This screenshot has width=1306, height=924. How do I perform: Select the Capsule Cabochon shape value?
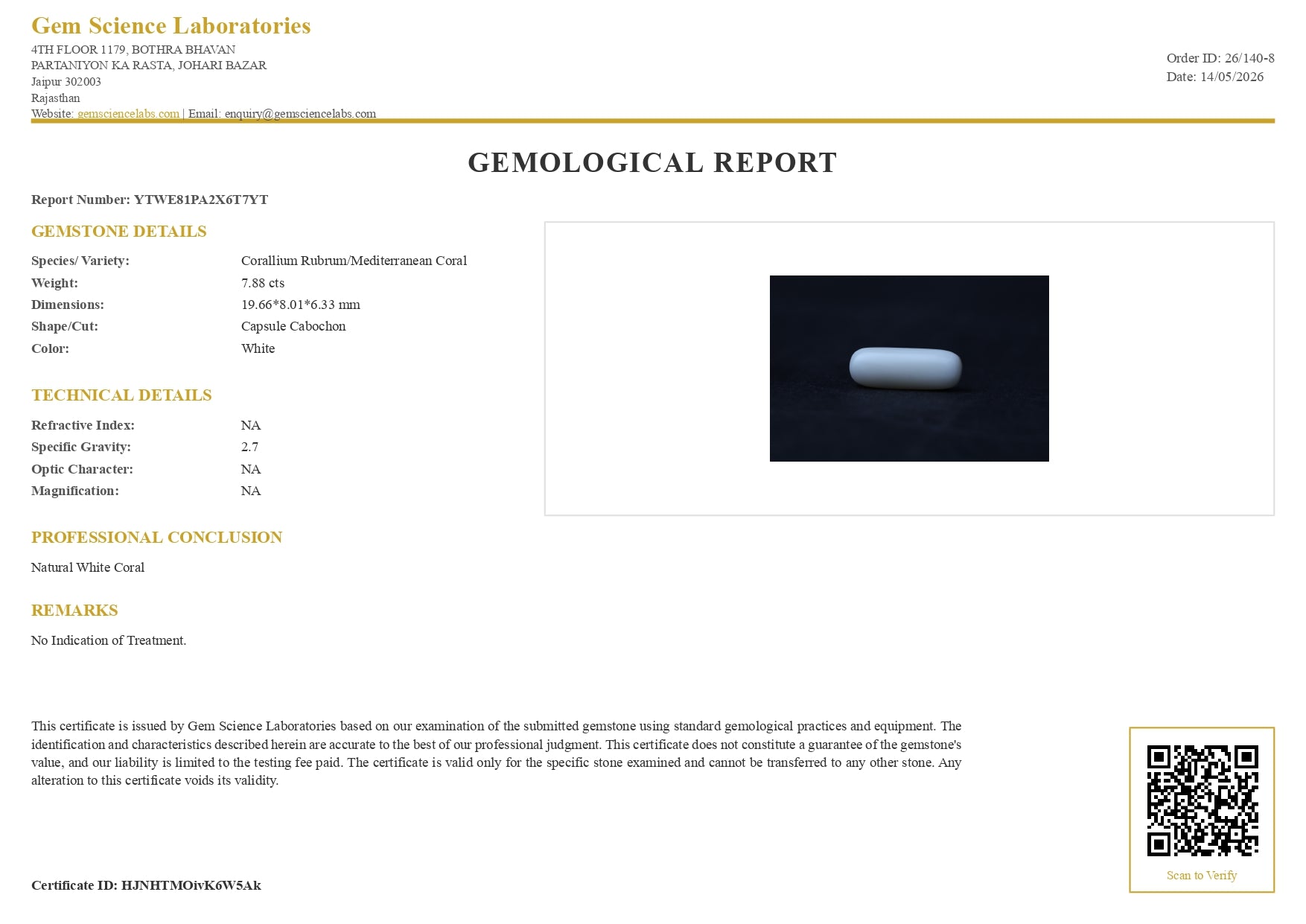tap(293, 326)
